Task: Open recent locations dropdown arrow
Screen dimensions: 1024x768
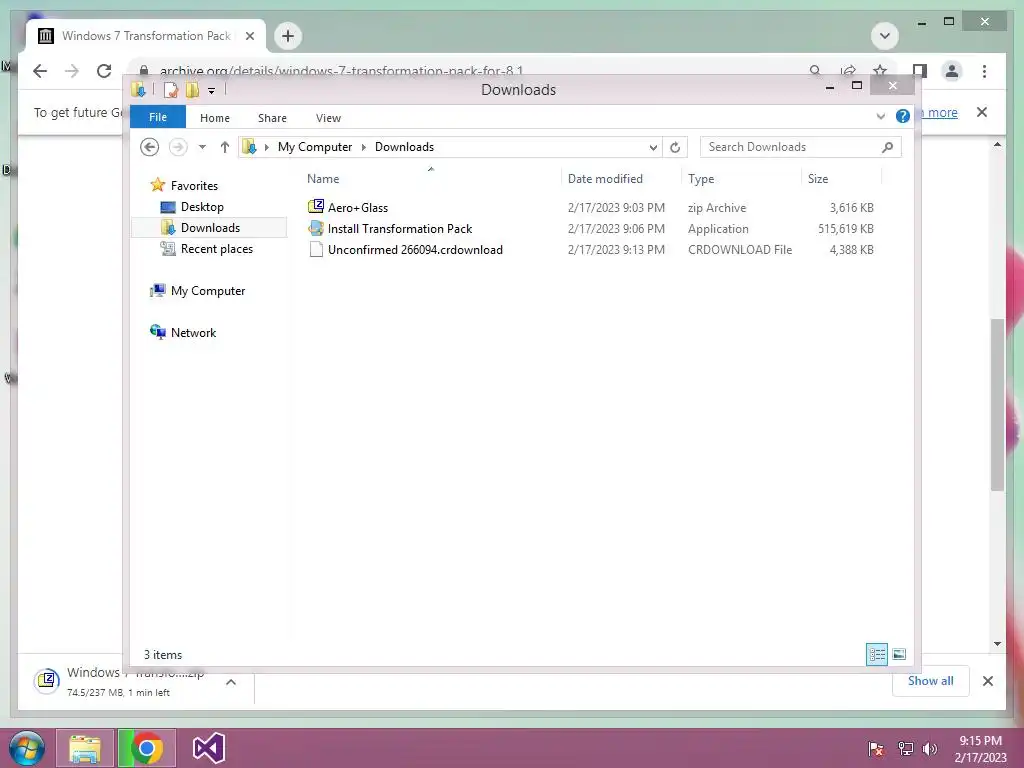Action: 202,147
